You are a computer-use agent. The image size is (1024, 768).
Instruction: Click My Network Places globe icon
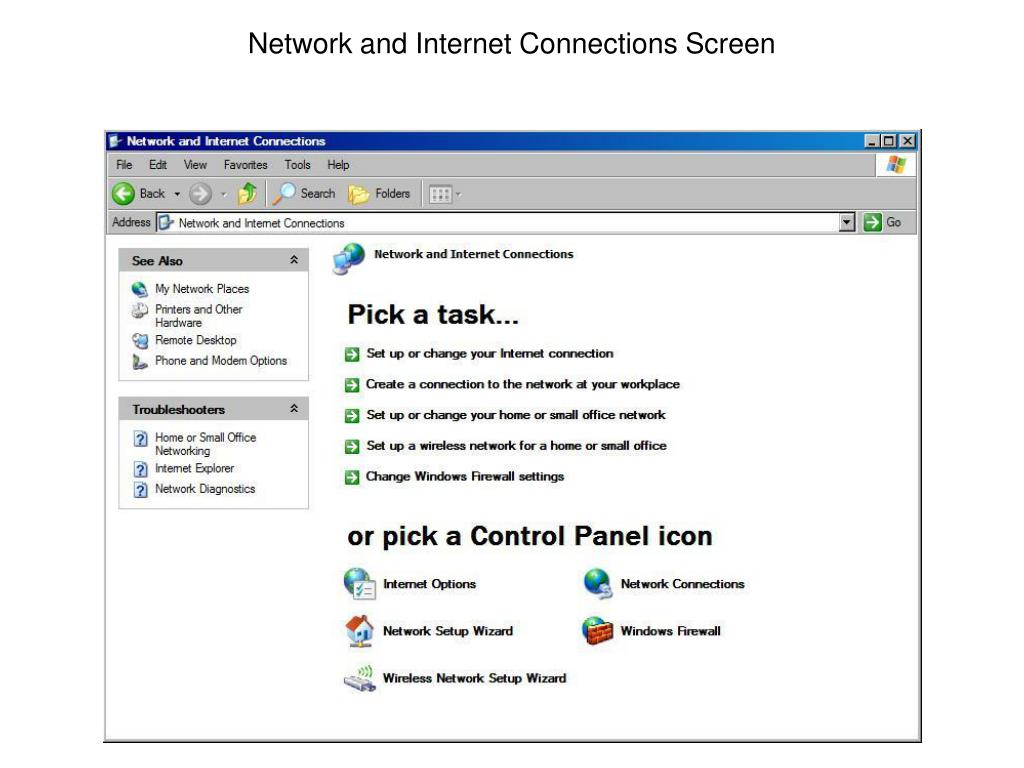click(140, 289)
